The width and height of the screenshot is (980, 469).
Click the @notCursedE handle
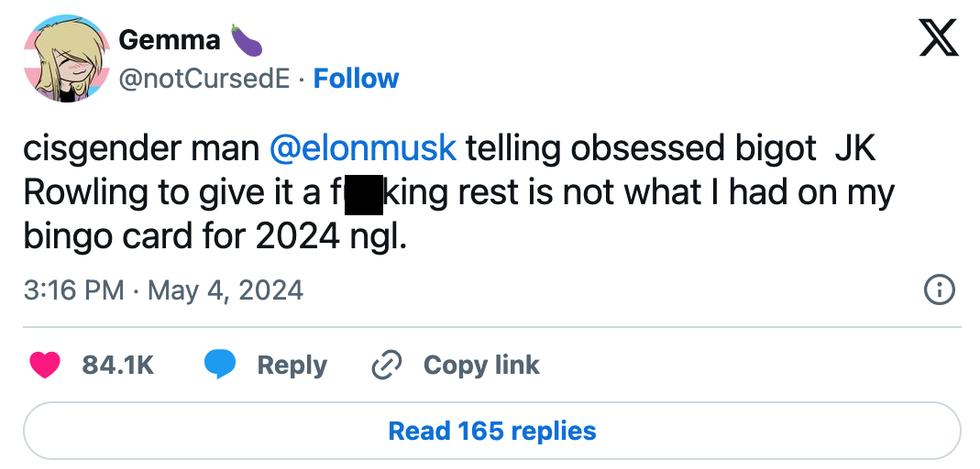205,79
